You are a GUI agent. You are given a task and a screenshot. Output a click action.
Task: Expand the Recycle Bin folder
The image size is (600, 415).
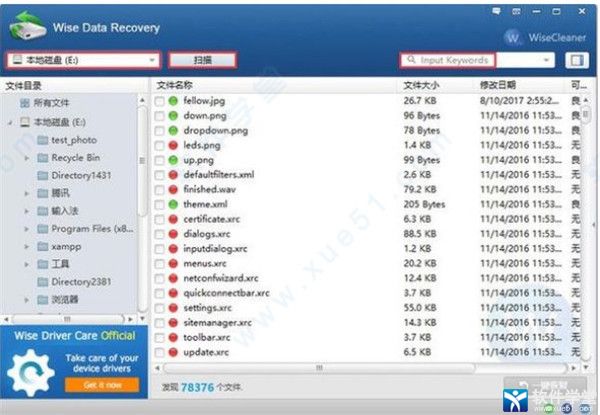[x=27, y=158]
